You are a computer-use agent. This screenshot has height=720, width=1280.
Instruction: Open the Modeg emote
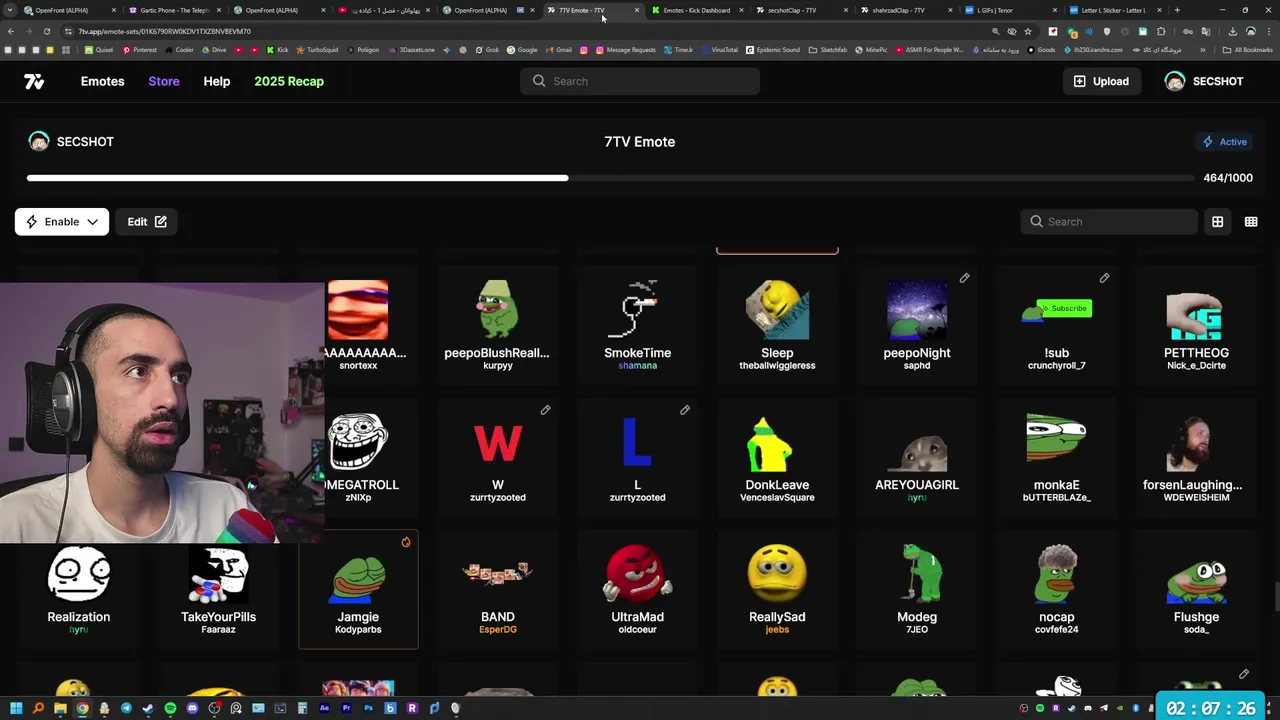pyautogui.click(x=917, y=590)
